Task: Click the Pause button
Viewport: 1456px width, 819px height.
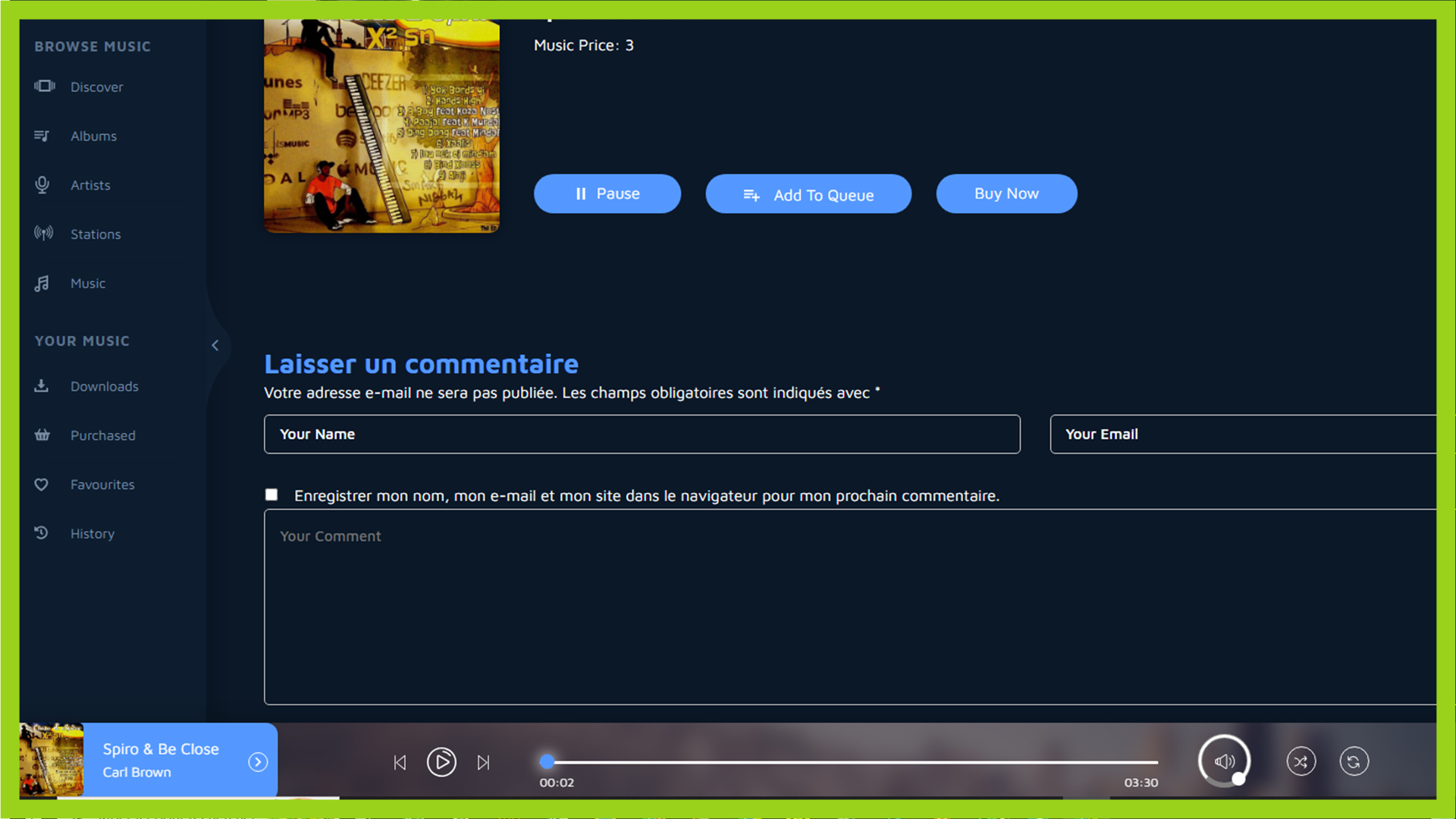Action: 607,194
